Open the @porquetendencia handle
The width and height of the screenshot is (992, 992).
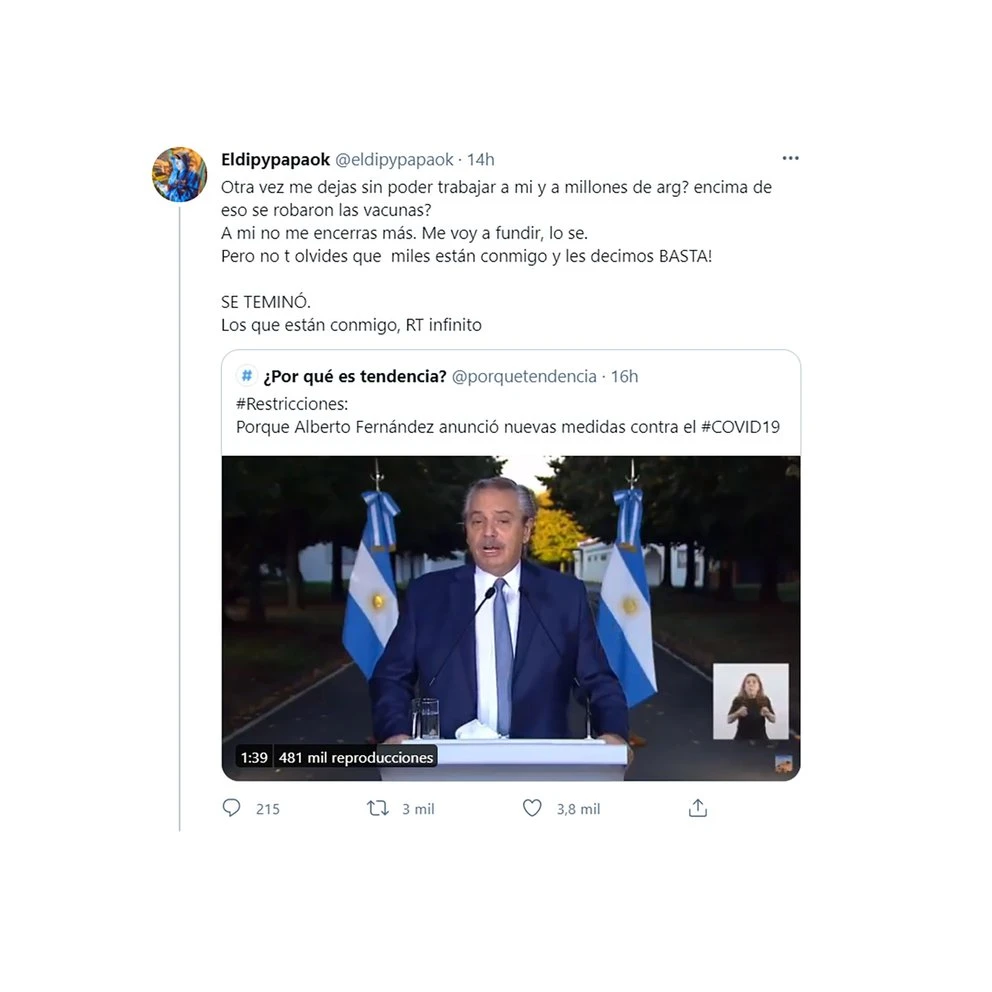tap(524, 376)
